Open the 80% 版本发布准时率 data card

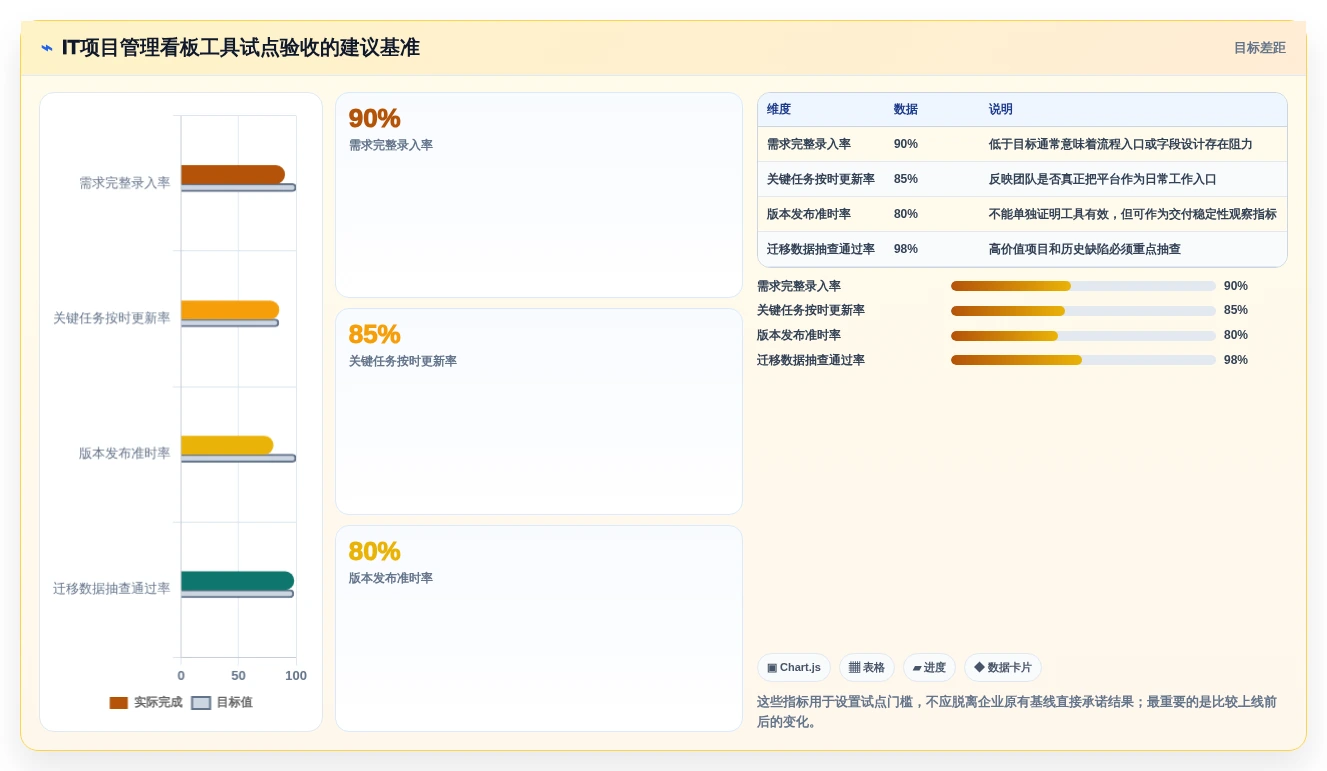[x=539, y=629]
